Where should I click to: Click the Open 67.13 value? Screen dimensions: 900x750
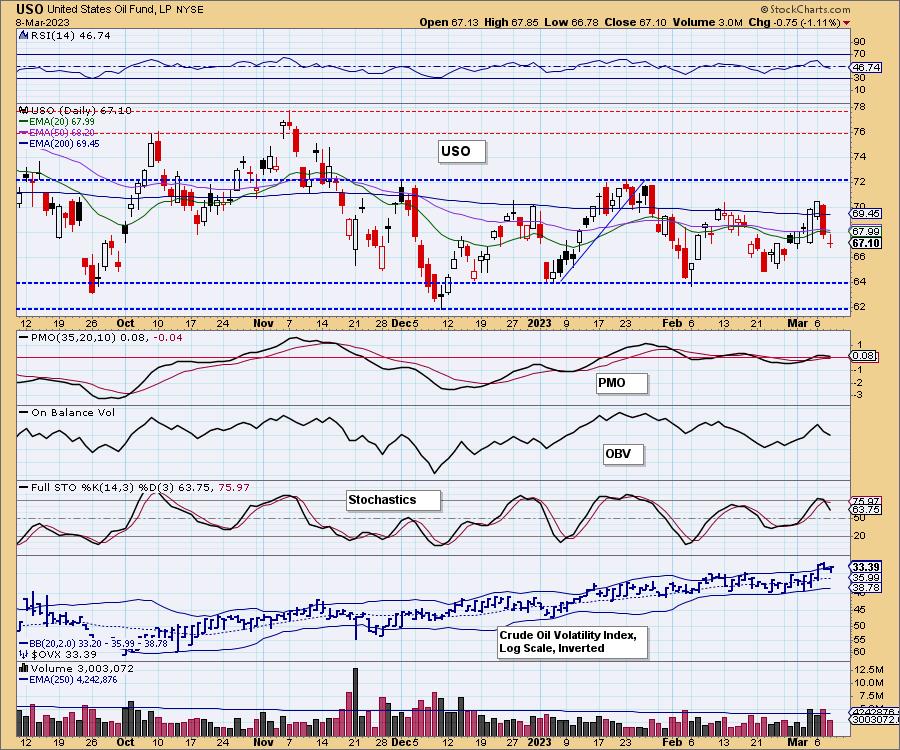(x=449, y=22)
